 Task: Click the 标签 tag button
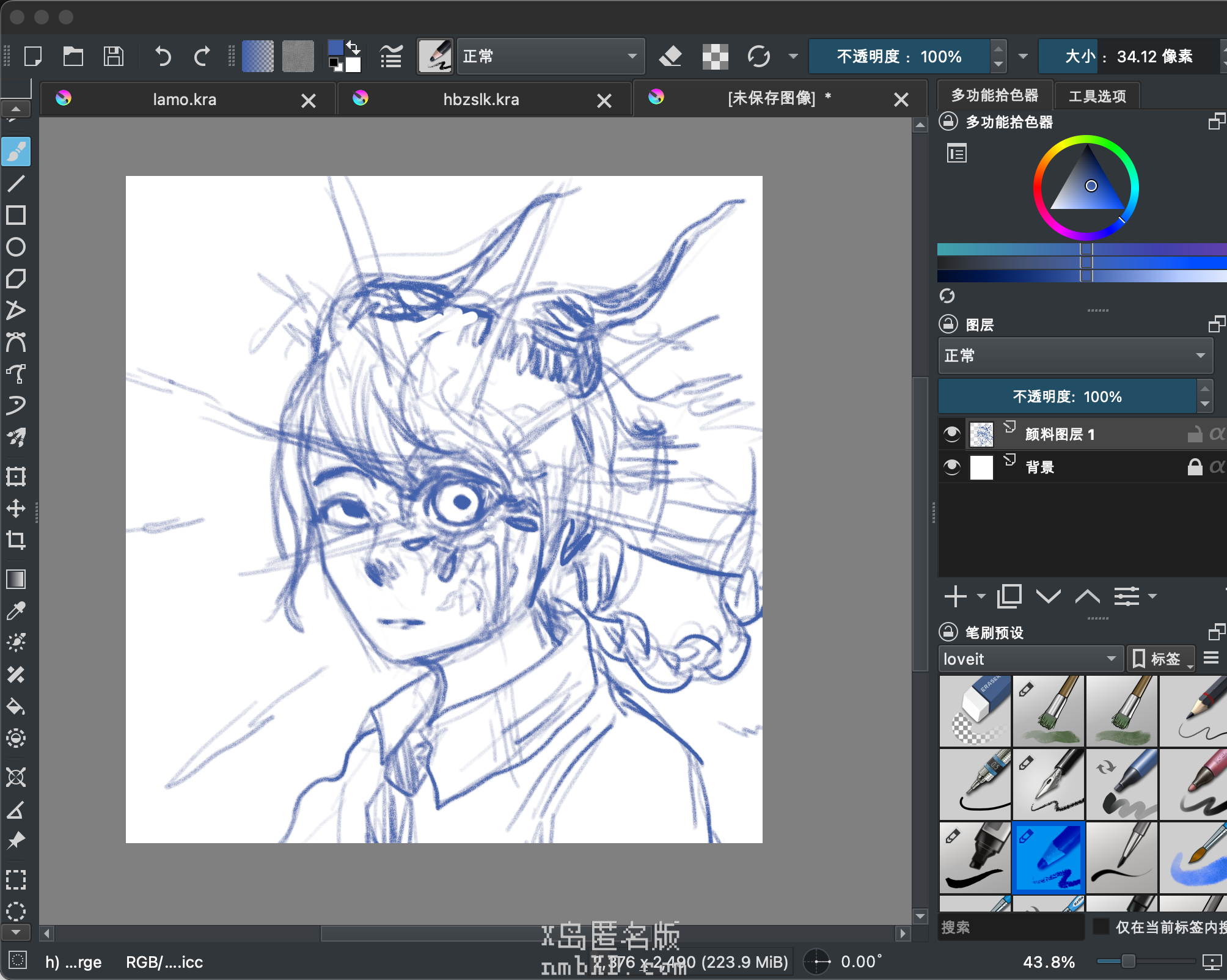1160,659
